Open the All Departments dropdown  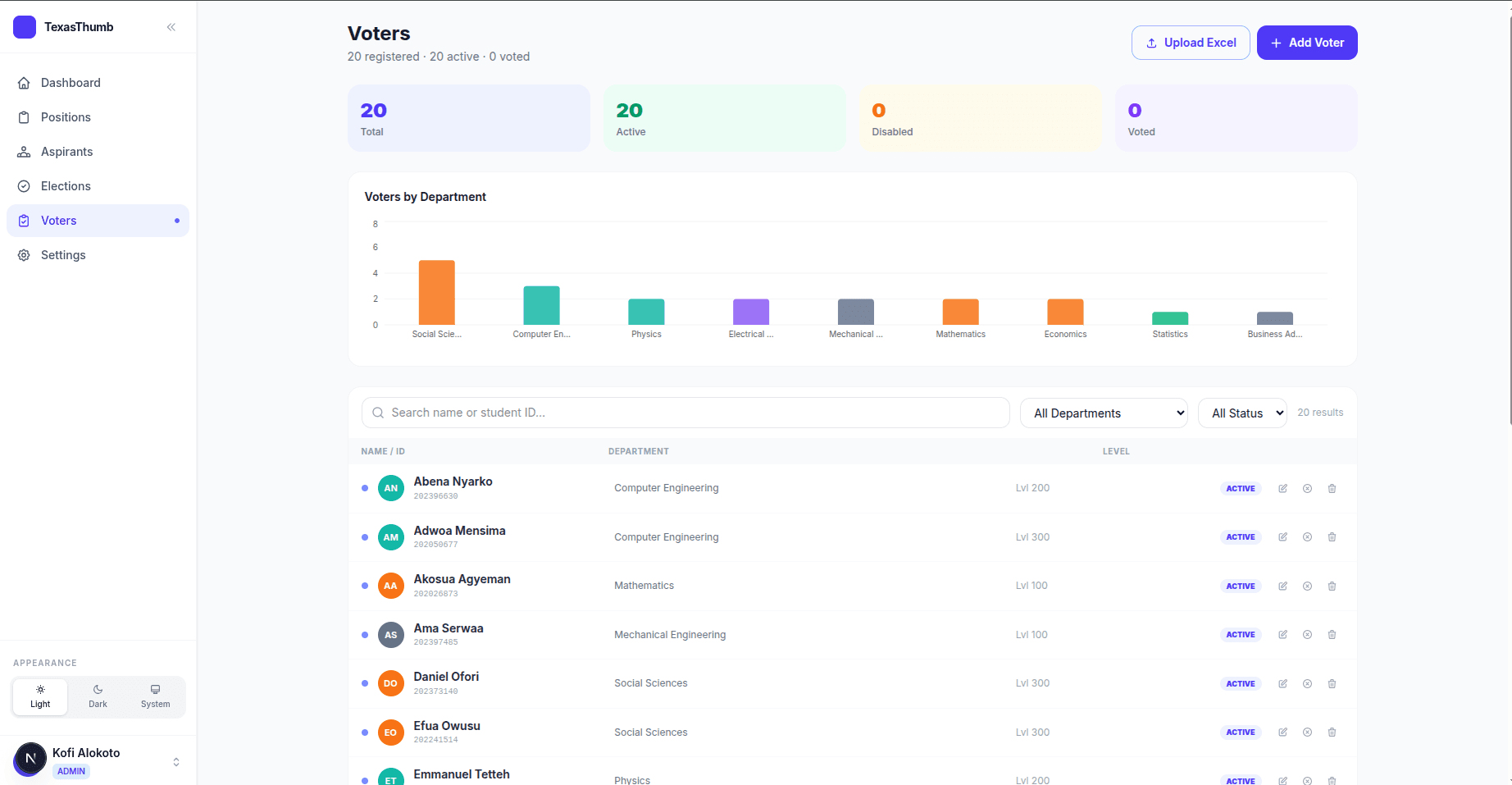[1103, 413]
